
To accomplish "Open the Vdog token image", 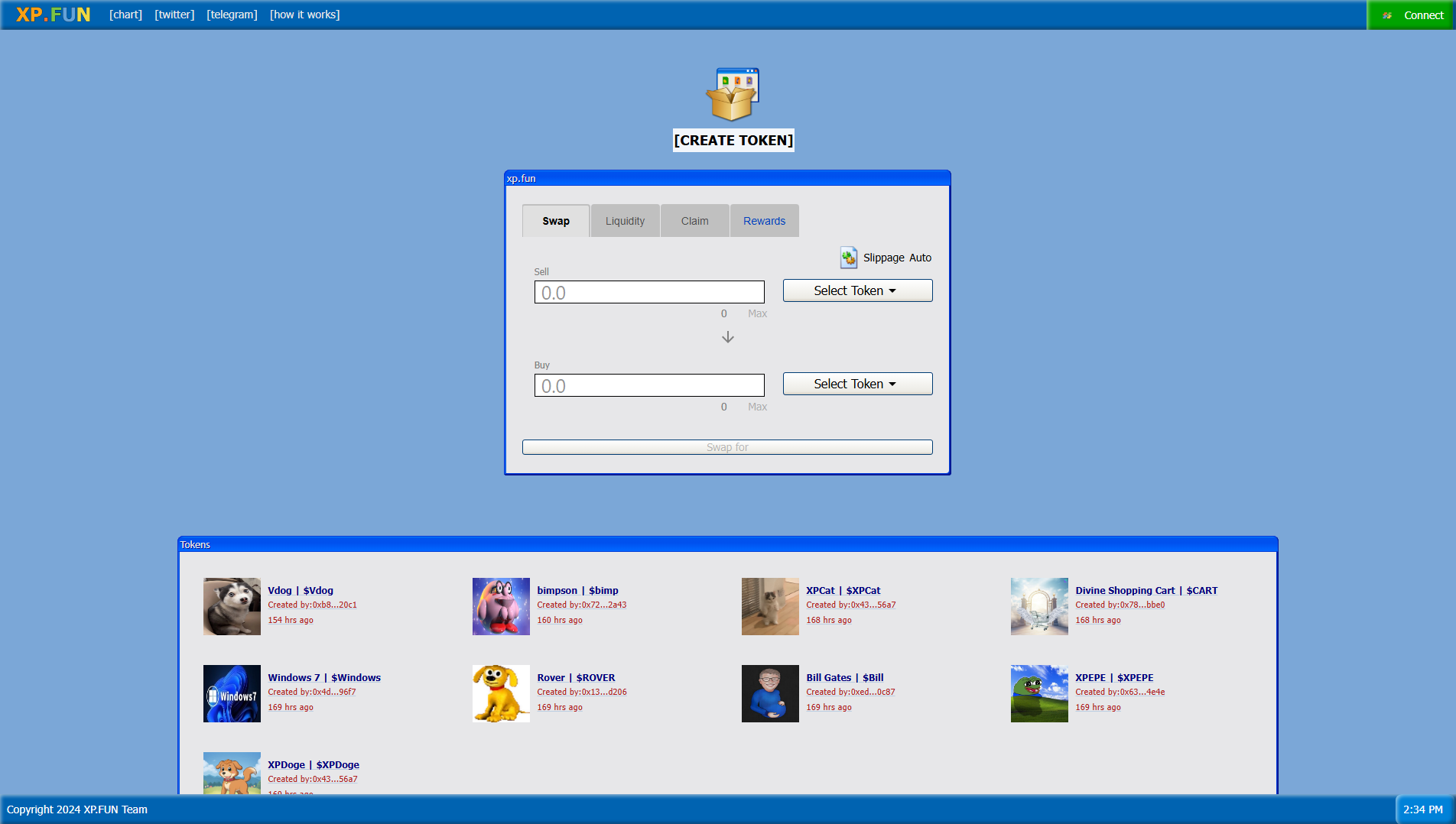I will pyautogui.click(x=232, y=606).
